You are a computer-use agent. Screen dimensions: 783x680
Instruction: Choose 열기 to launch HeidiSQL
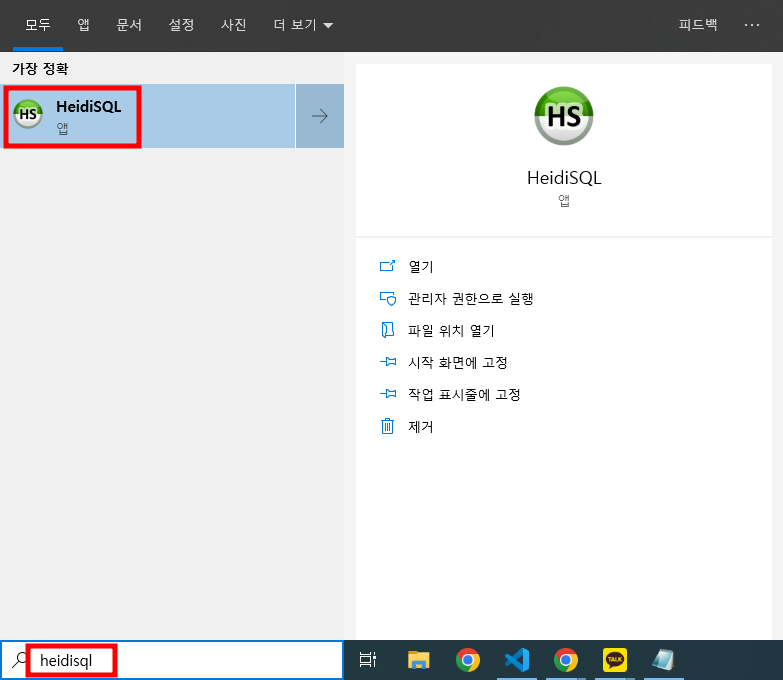coord(420,267)
